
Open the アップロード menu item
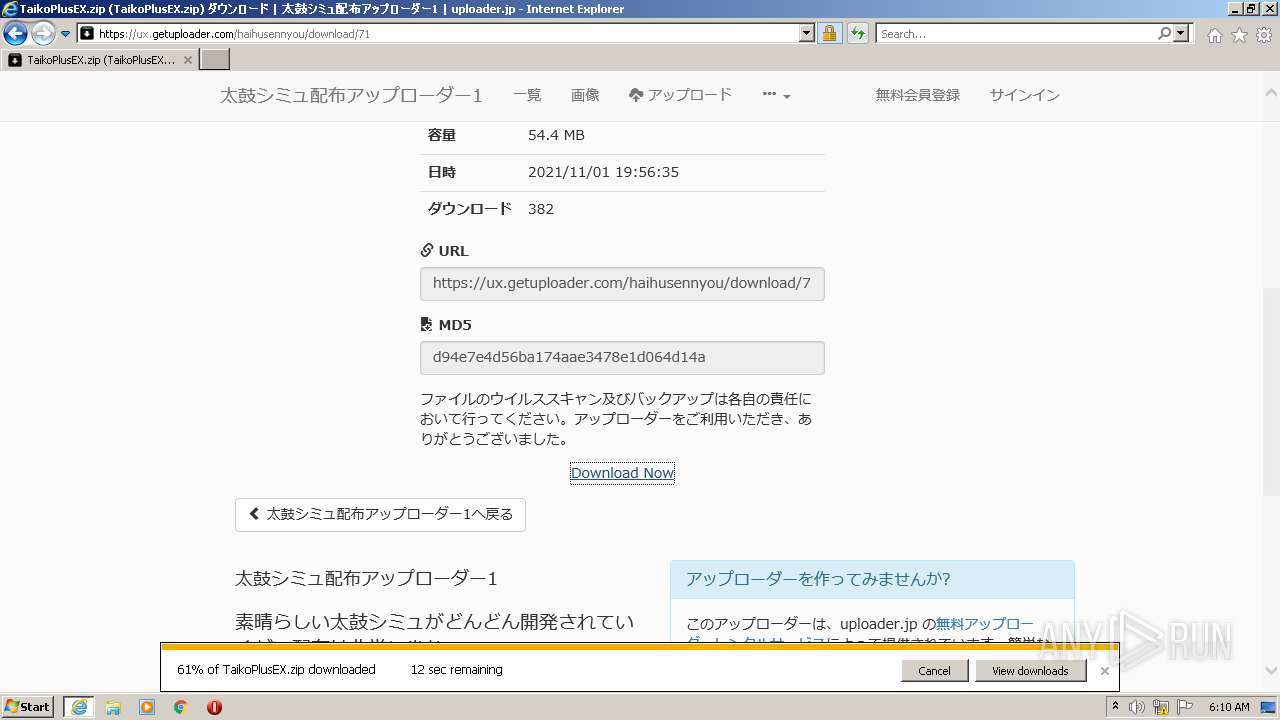pos(680,95)
